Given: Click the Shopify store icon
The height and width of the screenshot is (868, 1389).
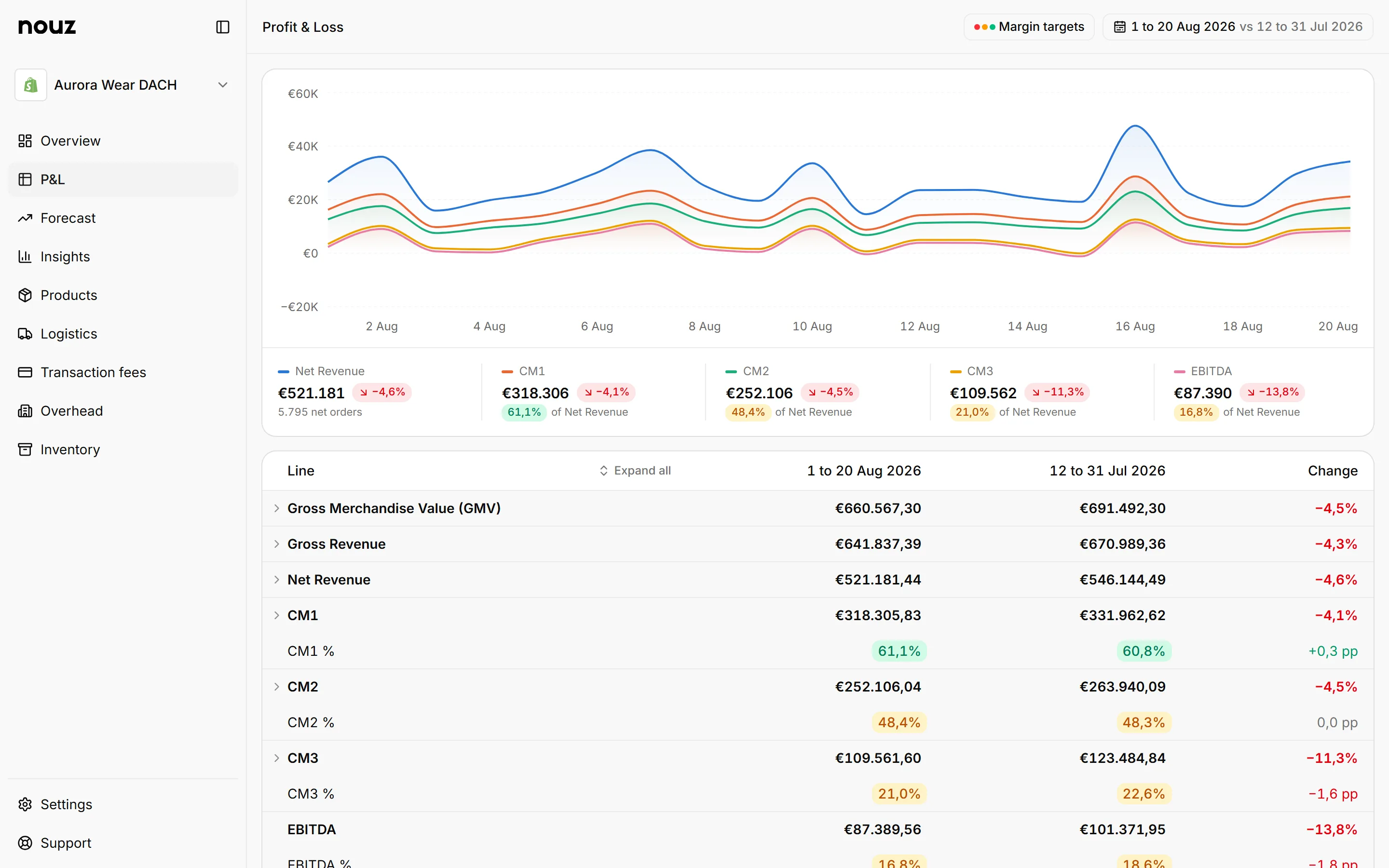Looking at the screenshot, I should coord(30,85).
